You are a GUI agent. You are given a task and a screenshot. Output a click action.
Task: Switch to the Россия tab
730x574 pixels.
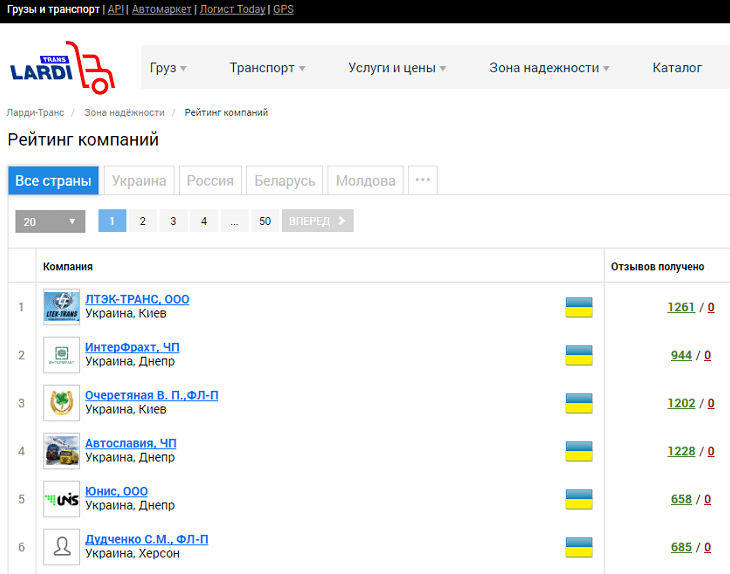(210, 180)
